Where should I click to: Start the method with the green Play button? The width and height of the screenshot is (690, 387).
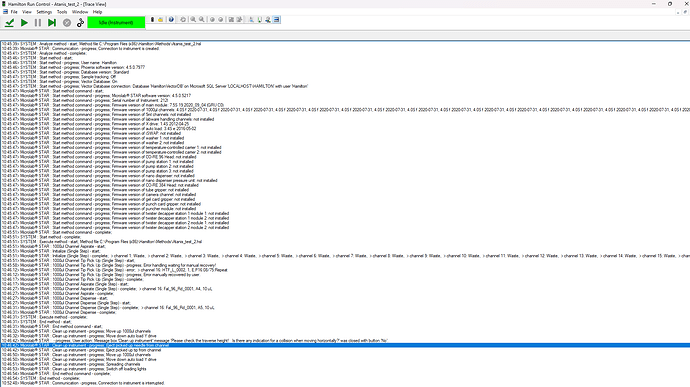(x=24, y=22)
